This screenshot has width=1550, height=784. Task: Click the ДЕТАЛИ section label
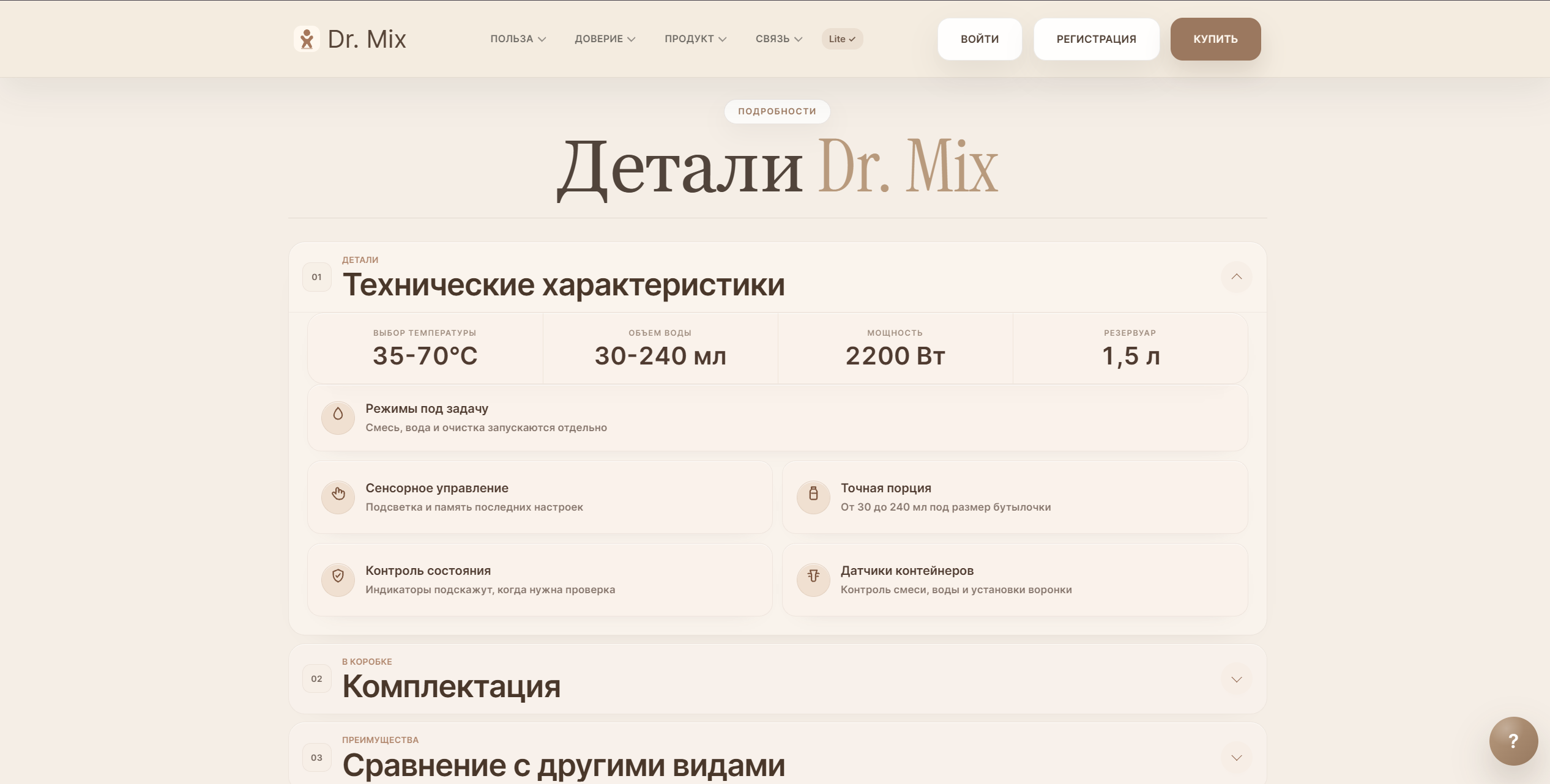(360, 260)
